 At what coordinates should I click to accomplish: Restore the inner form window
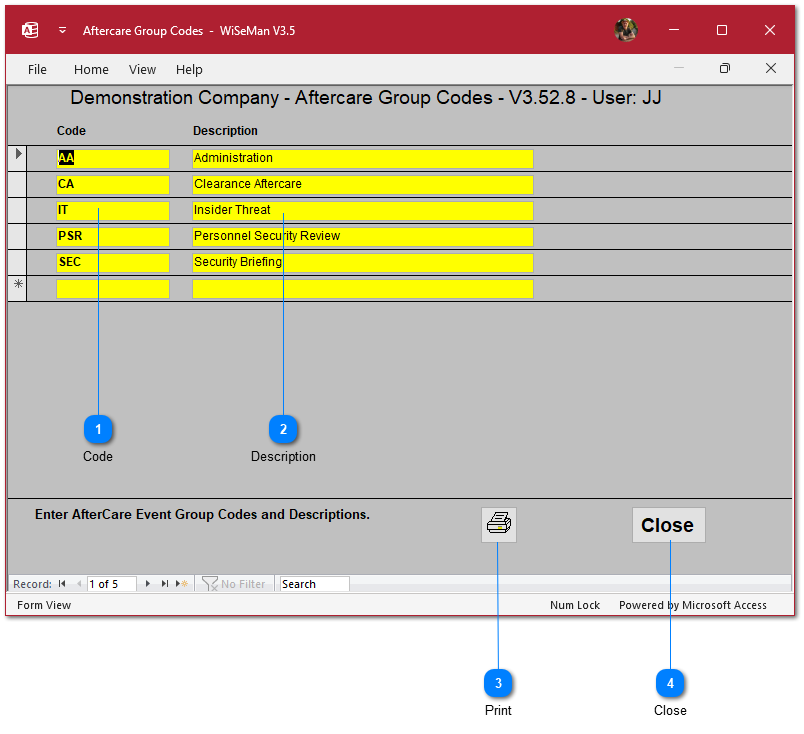725,69
